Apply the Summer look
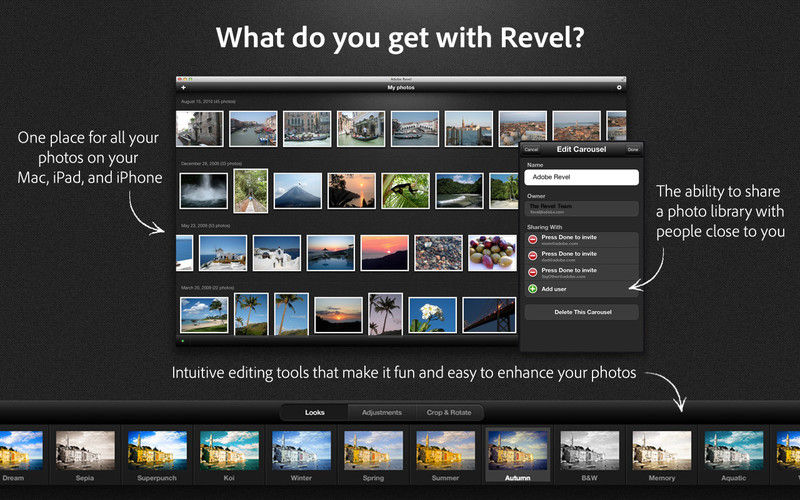This screenshot has height=500, width=800. 445,451
